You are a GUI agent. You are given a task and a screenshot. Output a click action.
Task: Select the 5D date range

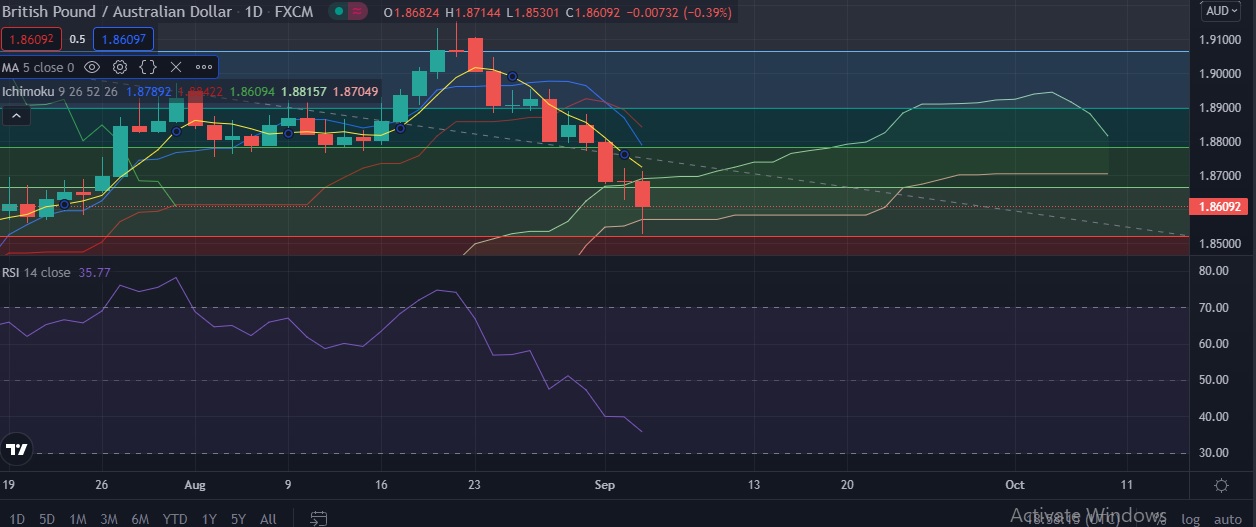pos(47,519)
